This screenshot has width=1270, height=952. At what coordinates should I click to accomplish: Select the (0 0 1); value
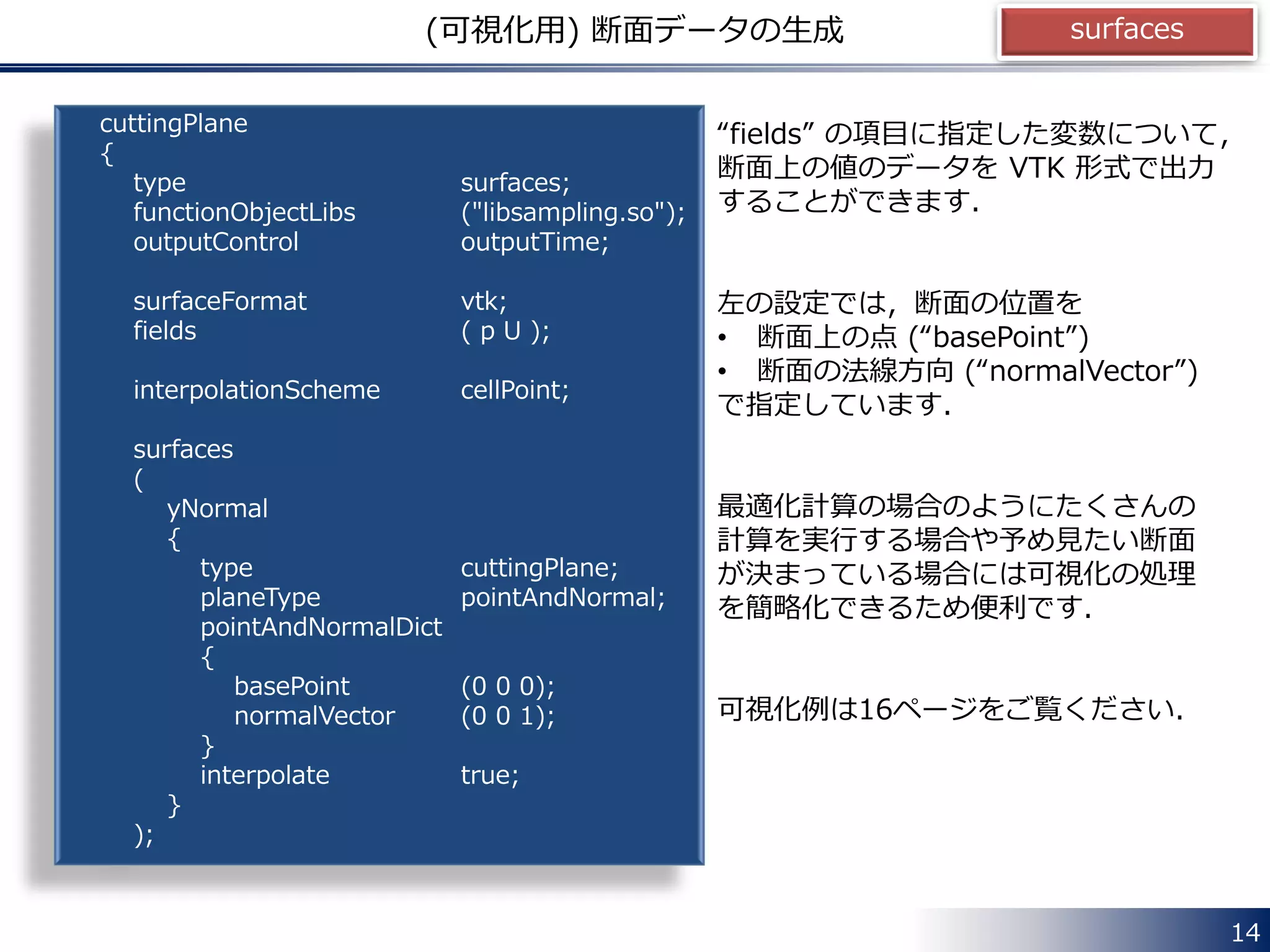tap(508, 716)
